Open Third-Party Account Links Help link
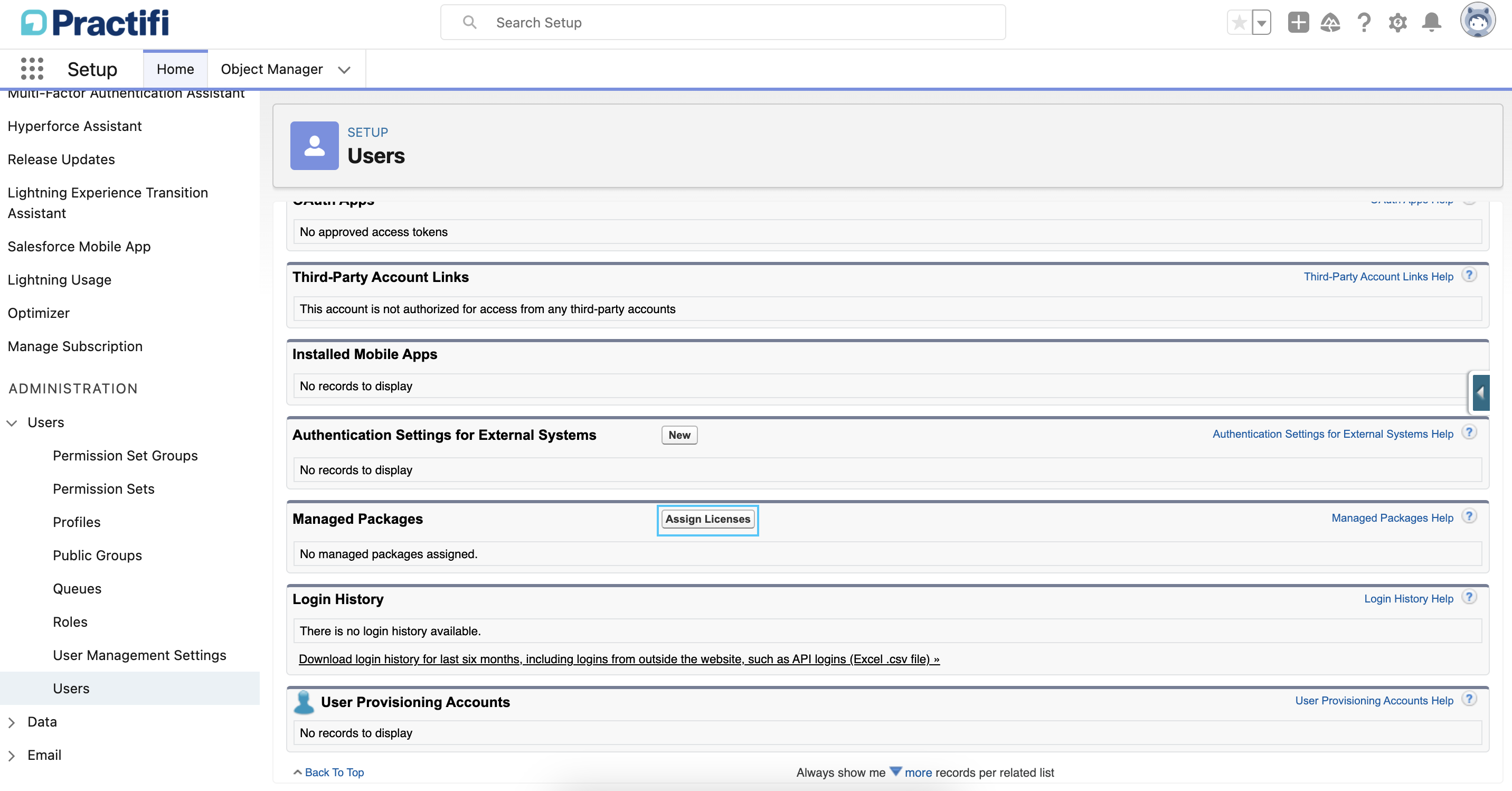Image resolution: width=1512 pixels, height=791 pixels. coord(1378,277)
